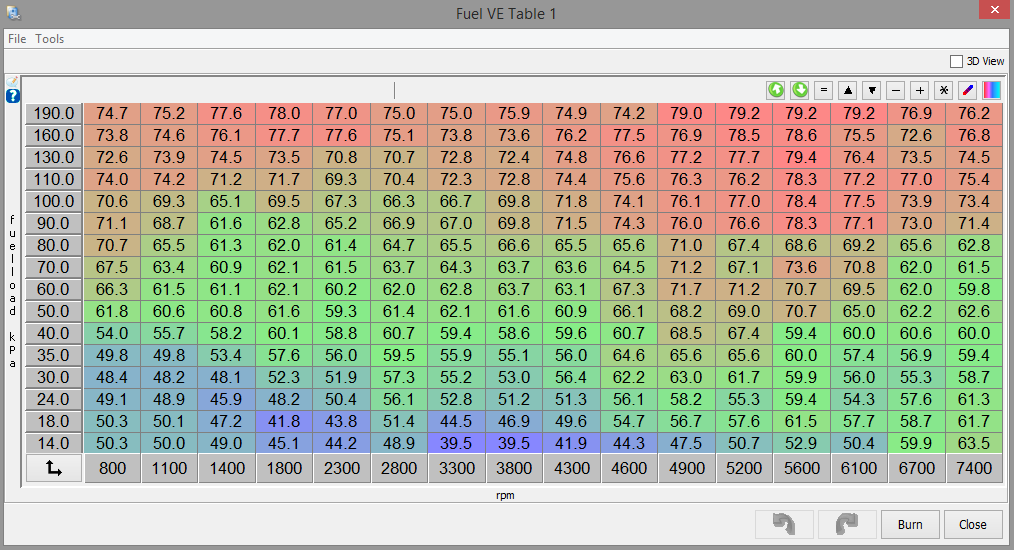The height and width of the screenshot is (550, 1014).
Task: Click the redo curved-arrow button
Action: 847,524
